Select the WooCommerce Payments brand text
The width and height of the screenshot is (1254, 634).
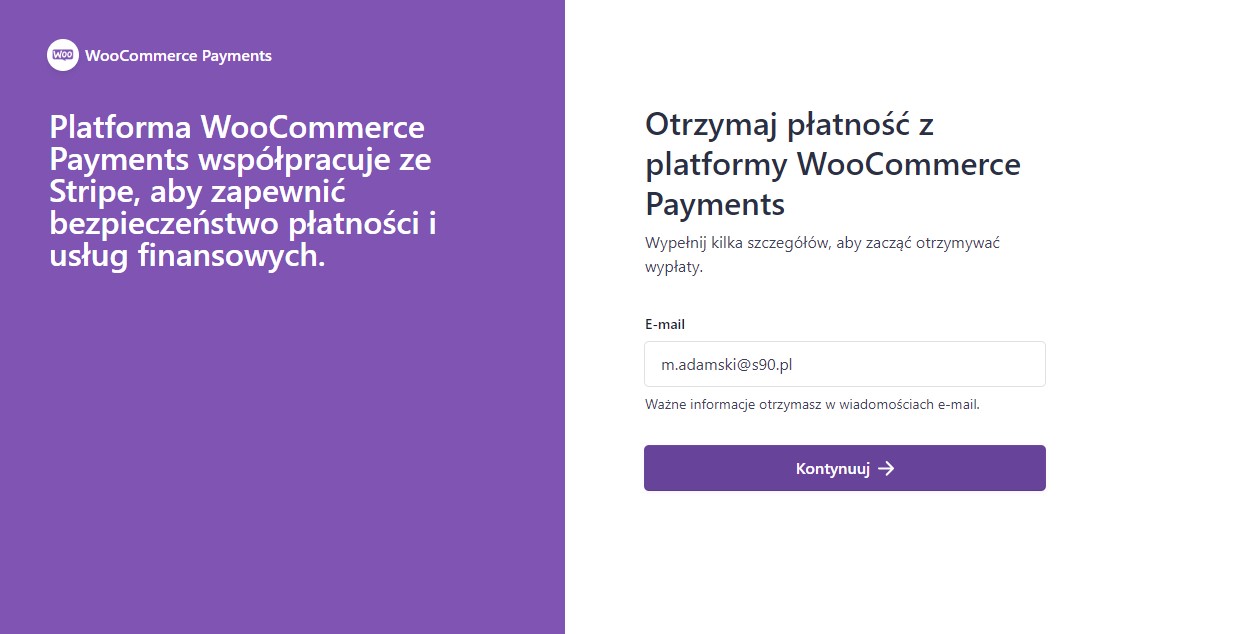pos(179,56)
